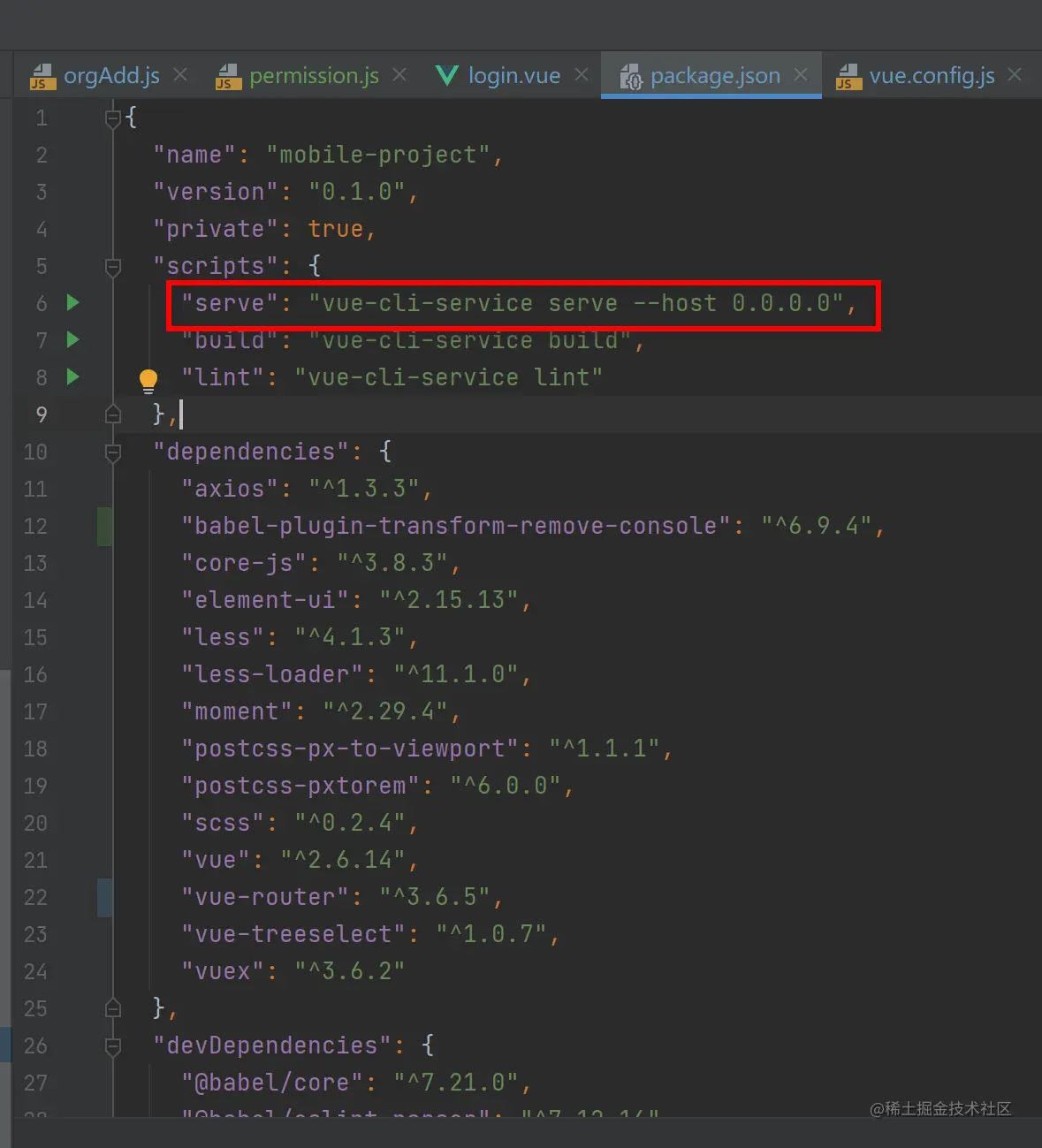Click the "mobile-project" name value
The height and width of the screenshot is (1148, 1042).
click(x=378, y=156)
